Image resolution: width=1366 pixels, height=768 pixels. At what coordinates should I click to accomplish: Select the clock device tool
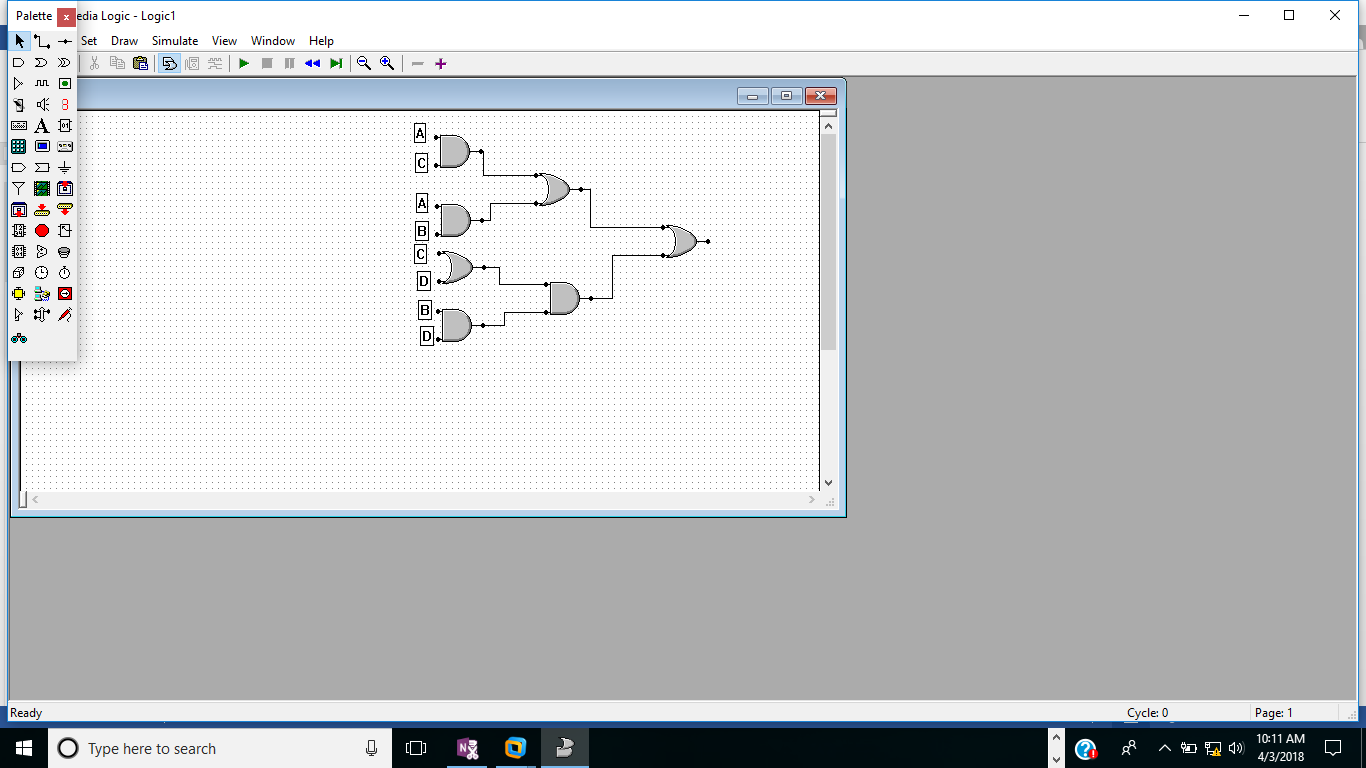[41, 271]
